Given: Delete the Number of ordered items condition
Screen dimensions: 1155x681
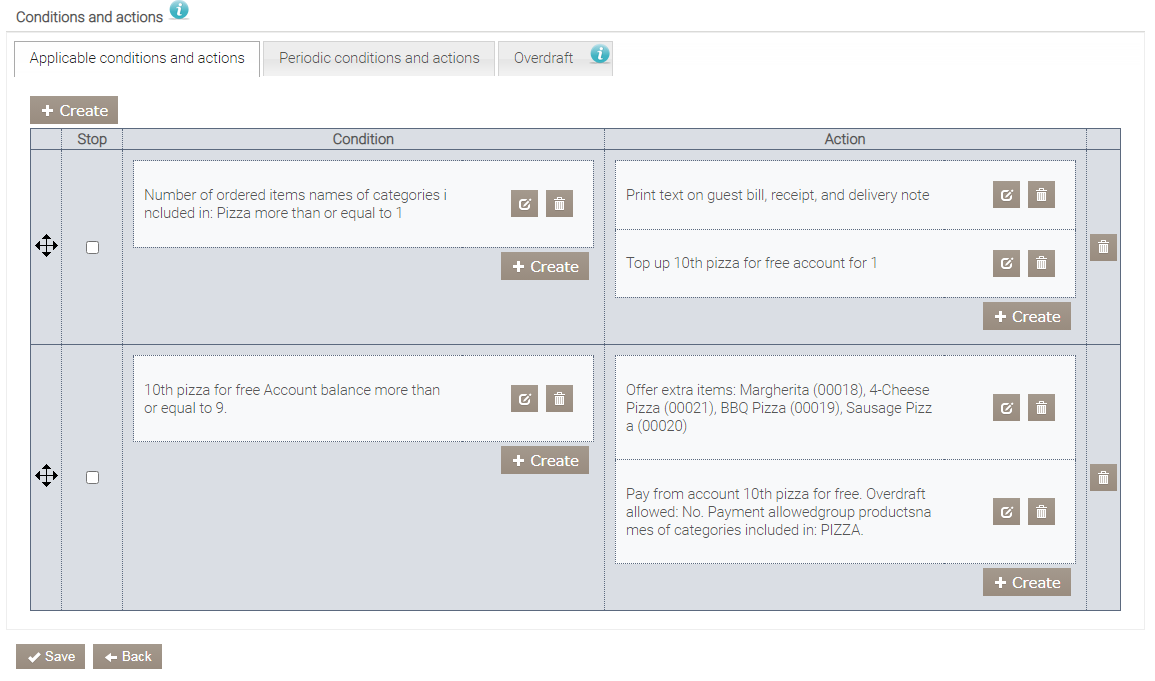Looking at the screenshot, I should [x=559, y=204].
